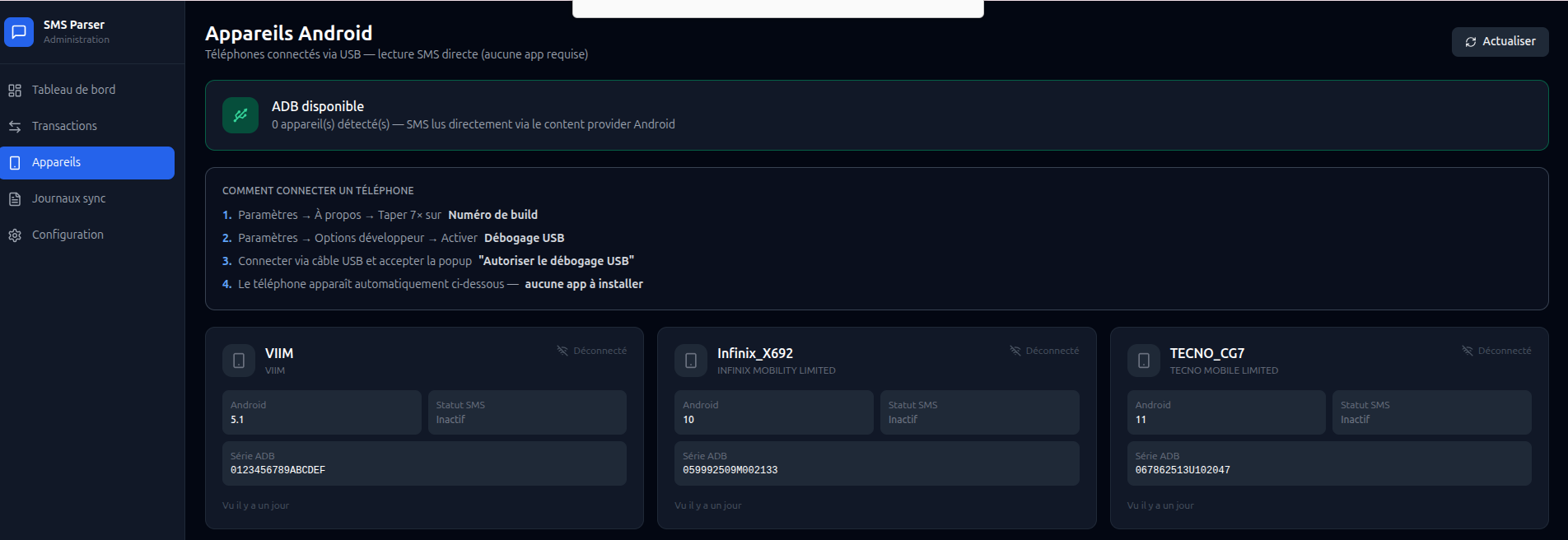Click the 'Numéro de build' text

pyautogui.click(x=493, y=215)
